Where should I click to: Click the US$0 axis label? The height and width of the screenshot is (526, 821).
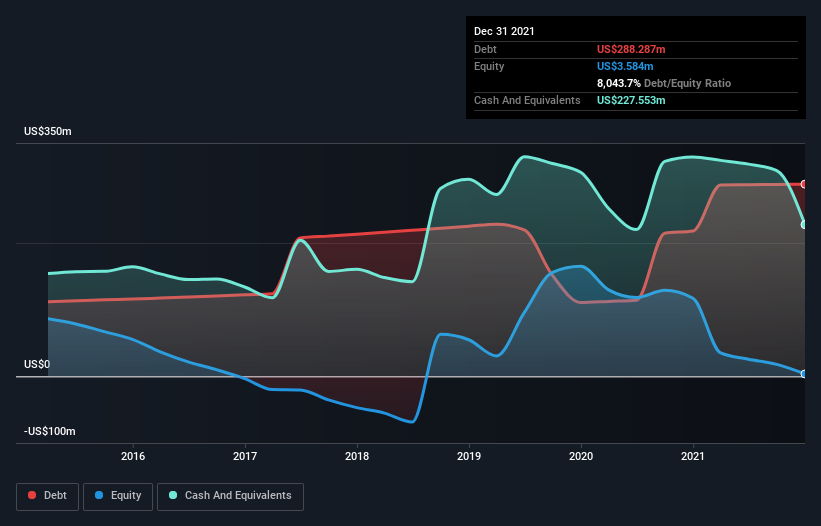click(37, 364)
